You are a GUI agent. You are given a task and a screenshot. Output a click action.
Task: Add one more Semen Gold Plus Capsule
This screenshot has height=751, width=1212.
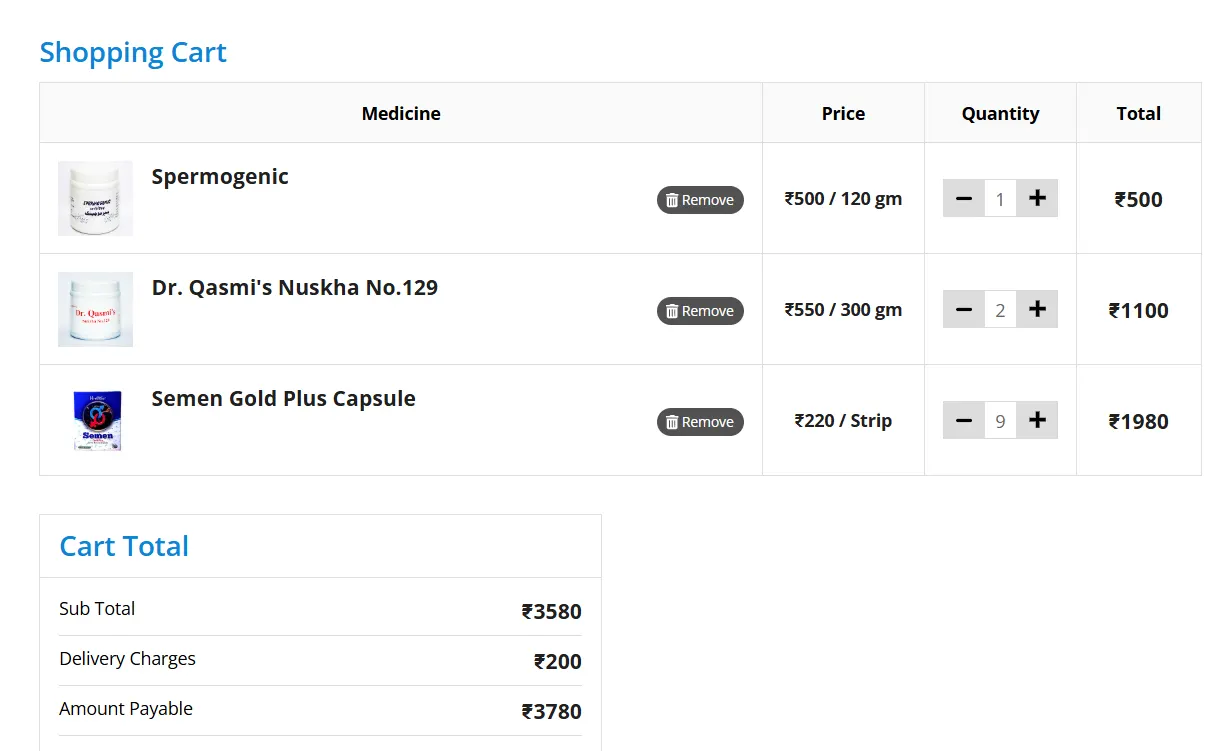coord(1037,421)
